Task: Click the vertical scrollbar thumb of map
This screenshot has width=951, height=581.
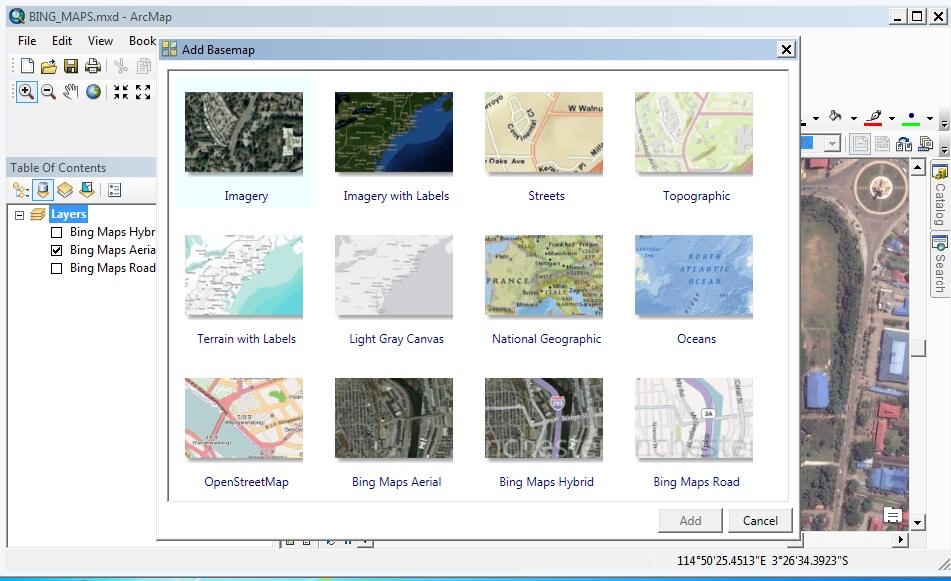Action: pyautogui.click(x=918, y=349)
